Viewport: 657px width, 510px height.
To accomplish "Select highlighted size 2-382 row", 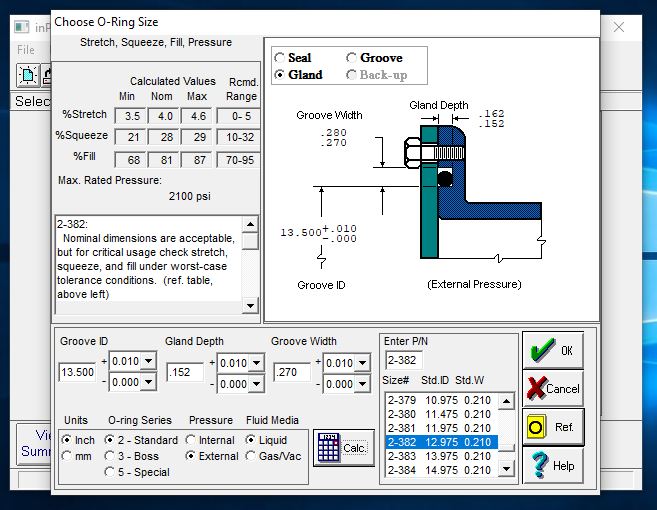I will coord(442,442).
